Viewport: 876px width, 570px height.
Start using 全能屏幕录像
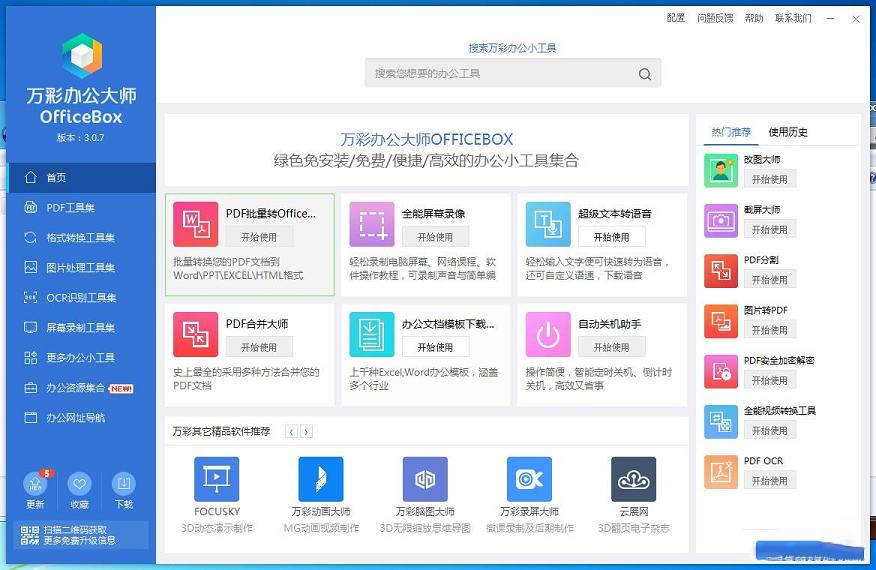click(x=435, y=237)
